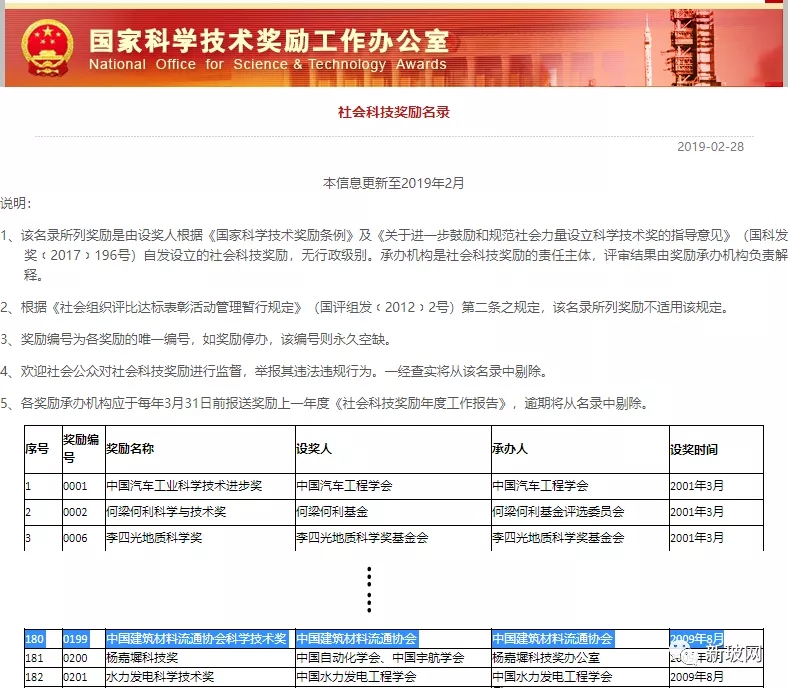The height and width of the screenshot is (688, 788).
Task: Click the 设奖时间 column header
Action: click(x=694, y=450)
